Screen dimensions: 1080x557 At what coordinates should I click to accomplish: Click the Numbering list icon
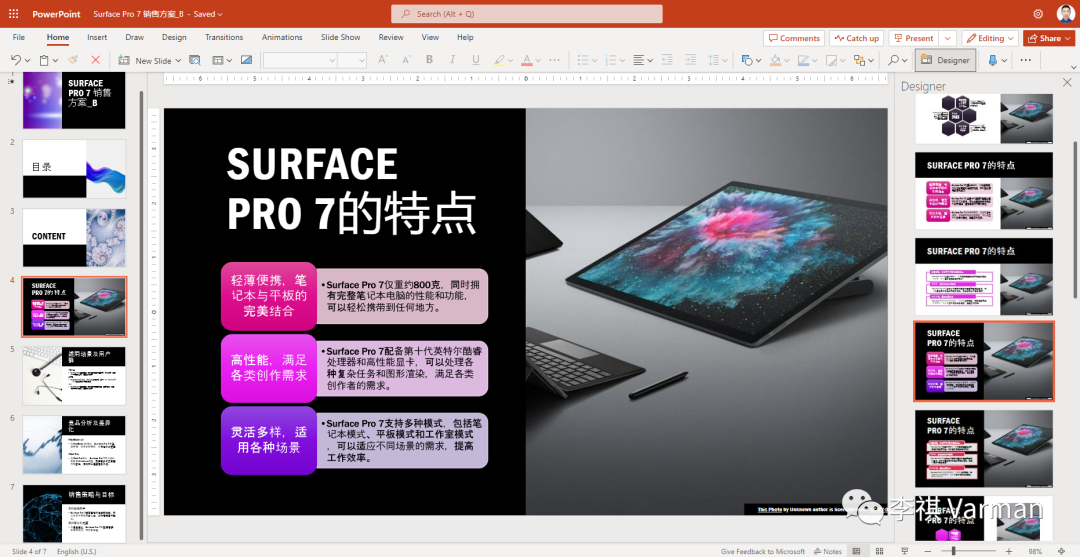[x=611, y=61]
